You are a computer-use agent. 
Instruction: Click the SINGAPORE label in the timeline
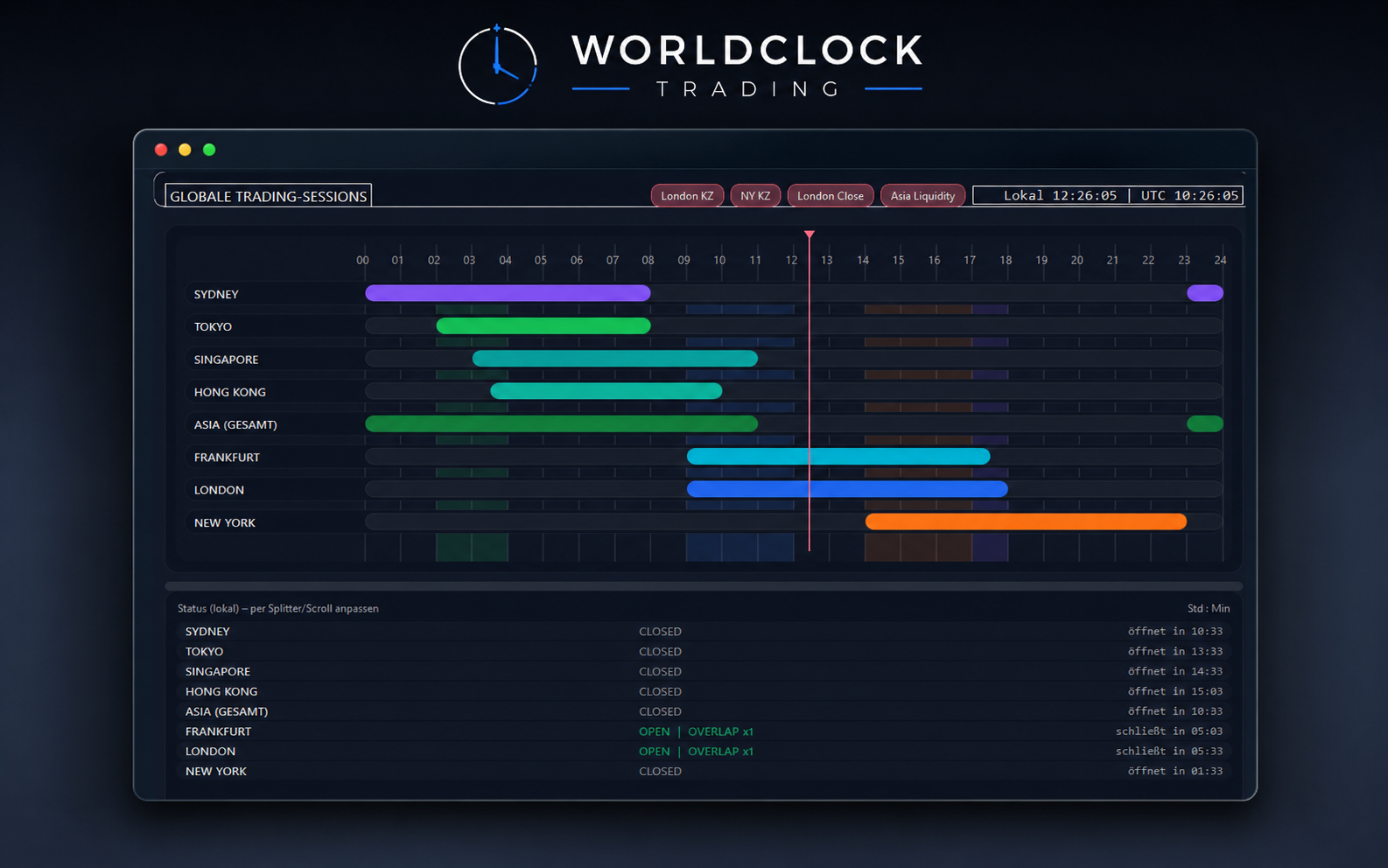pyautogui.click(x=226, y=360)
